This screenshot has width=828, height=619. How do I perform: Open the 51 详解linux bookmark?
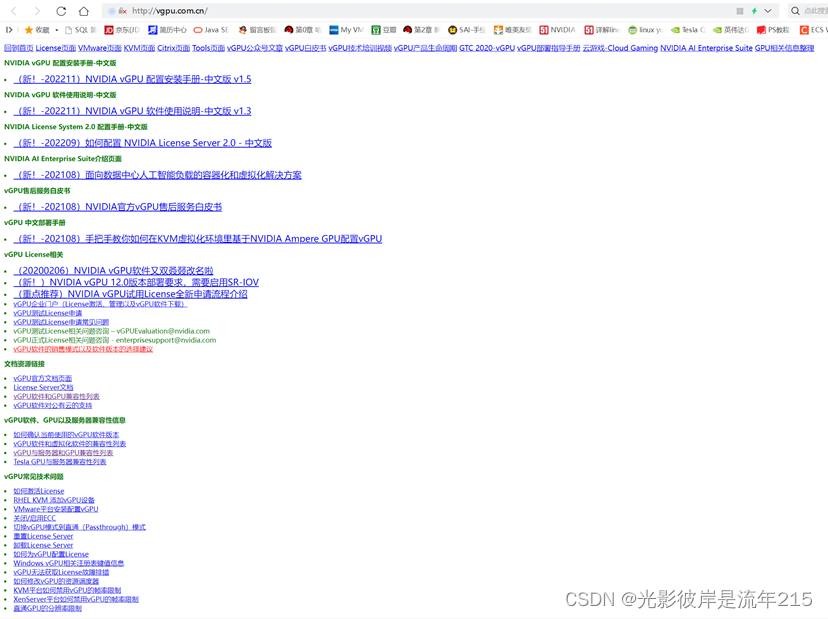pos(601,30)
